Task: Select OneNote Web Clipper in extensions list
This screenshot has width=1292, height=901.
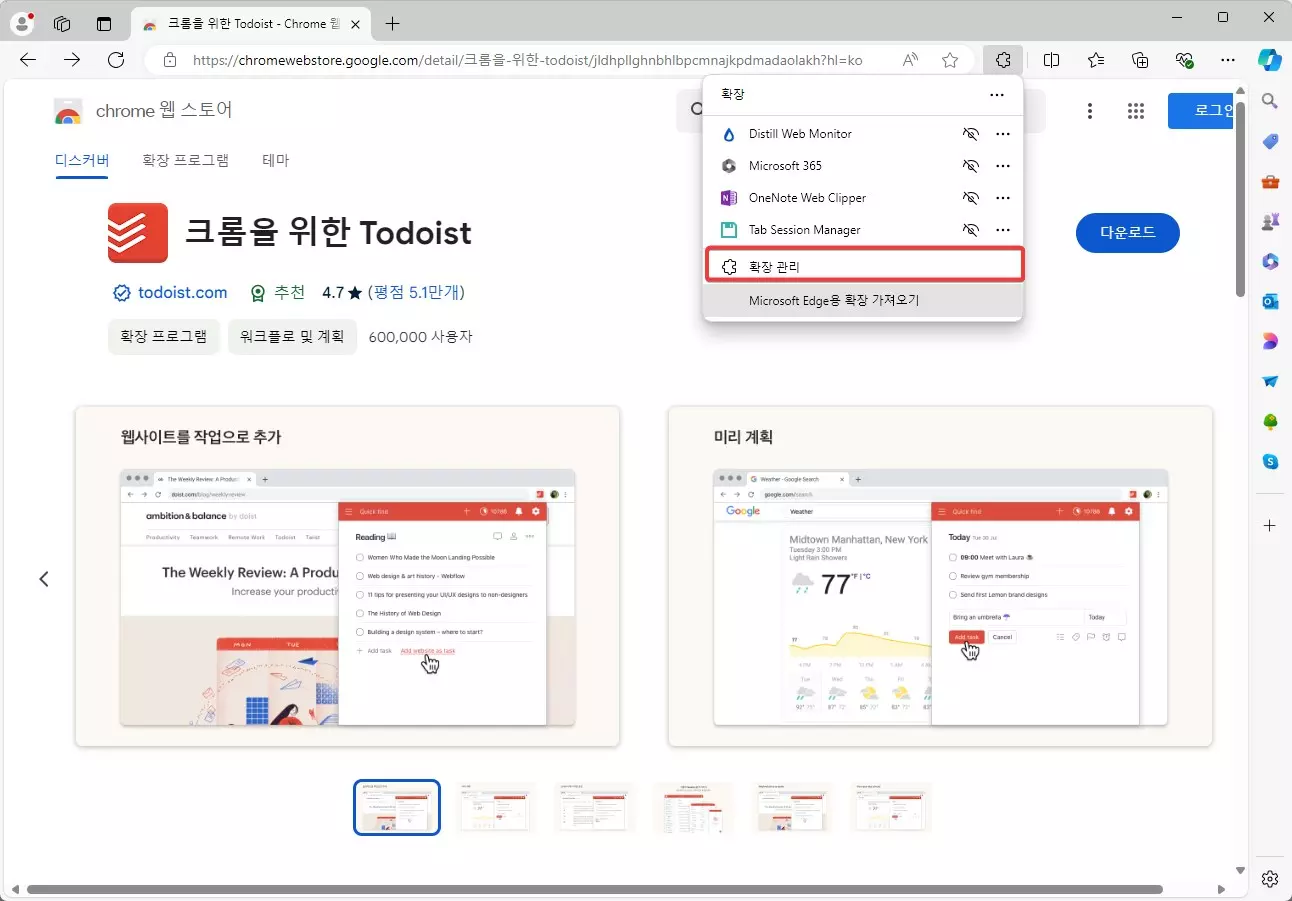Action: [x=807, y=198]
